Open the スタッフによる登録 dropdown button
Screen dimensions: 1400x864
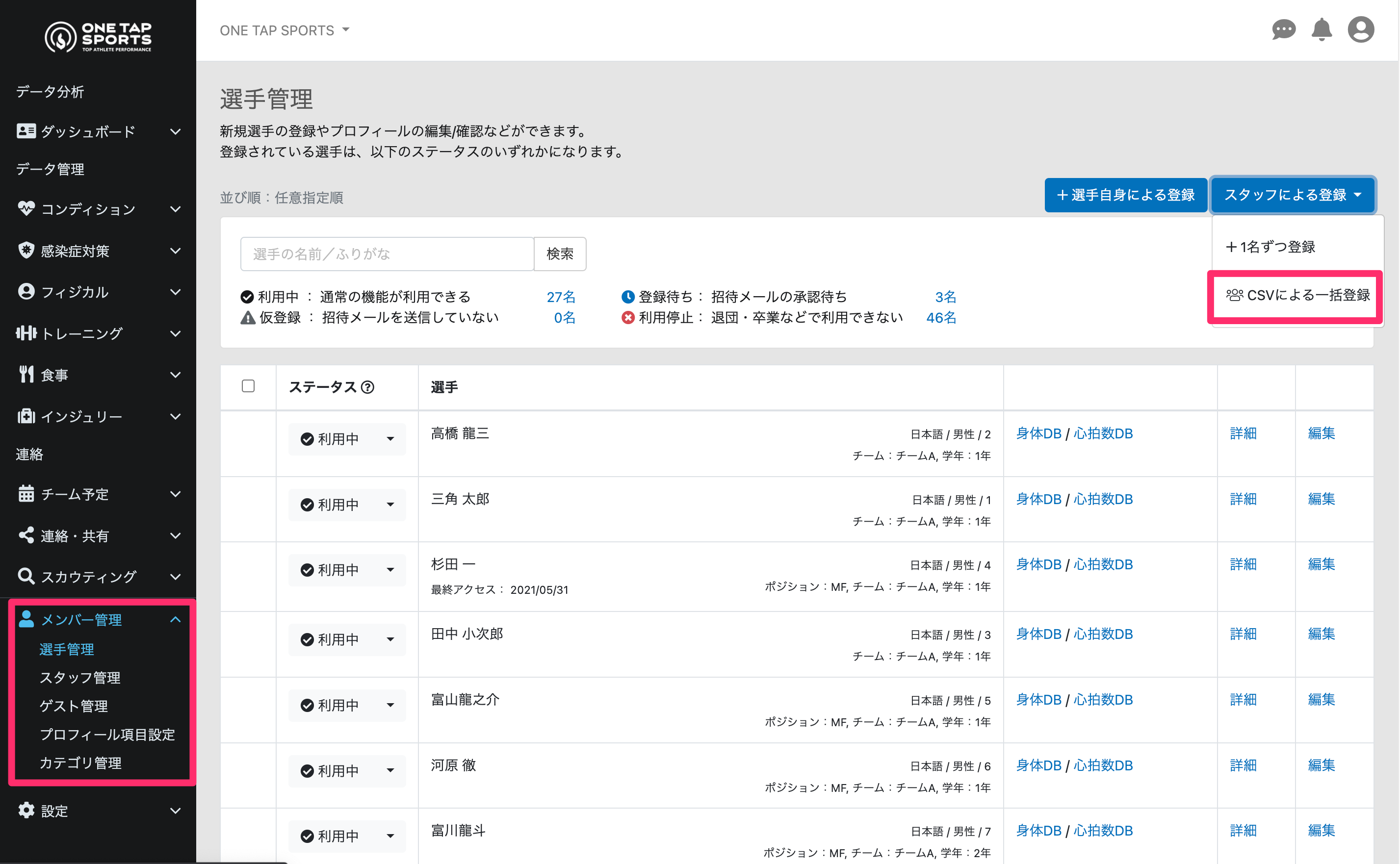coord(1293,195)
